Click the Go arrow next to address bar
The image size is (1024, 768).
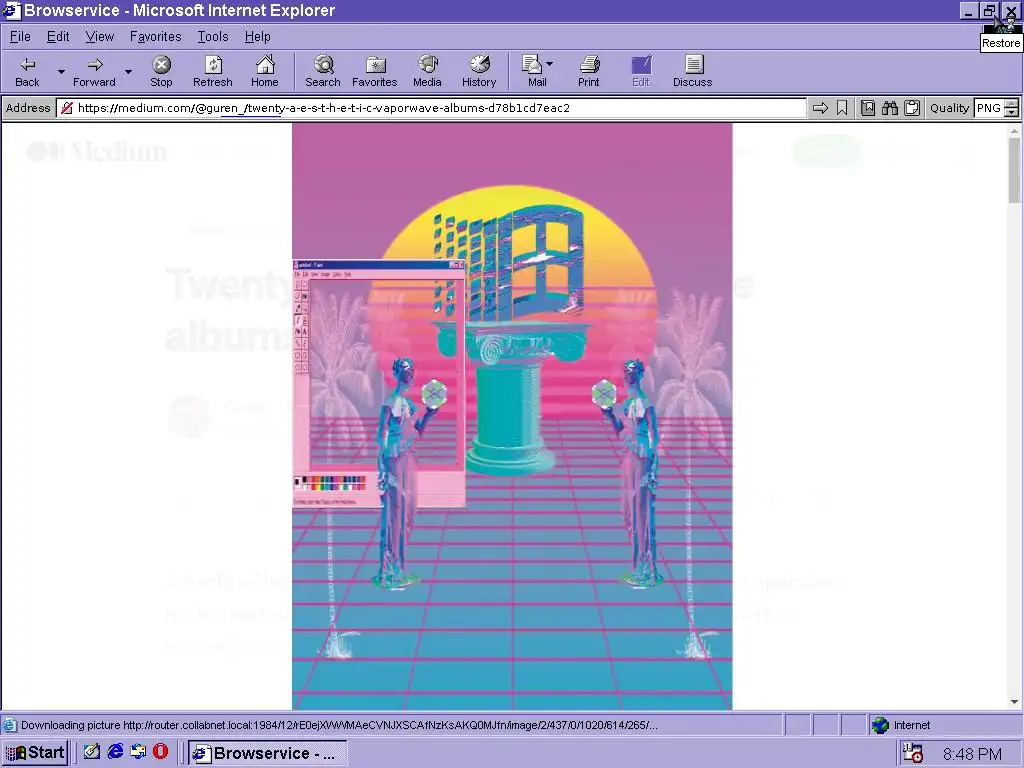tap(820, 108)
